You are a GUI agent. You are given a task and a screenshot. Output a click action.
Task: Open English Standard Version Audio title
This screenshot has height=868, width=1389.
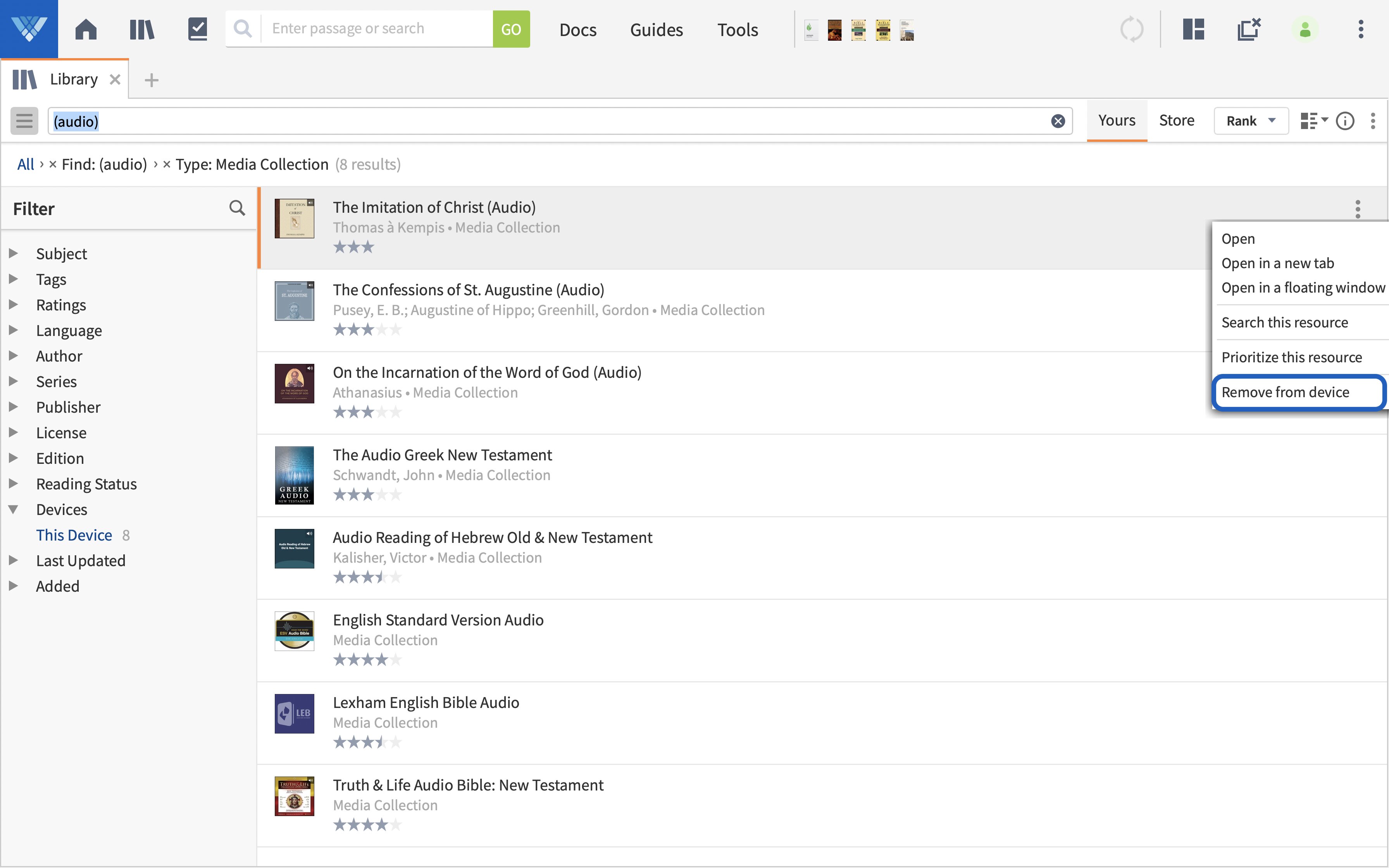pos(438,620)
